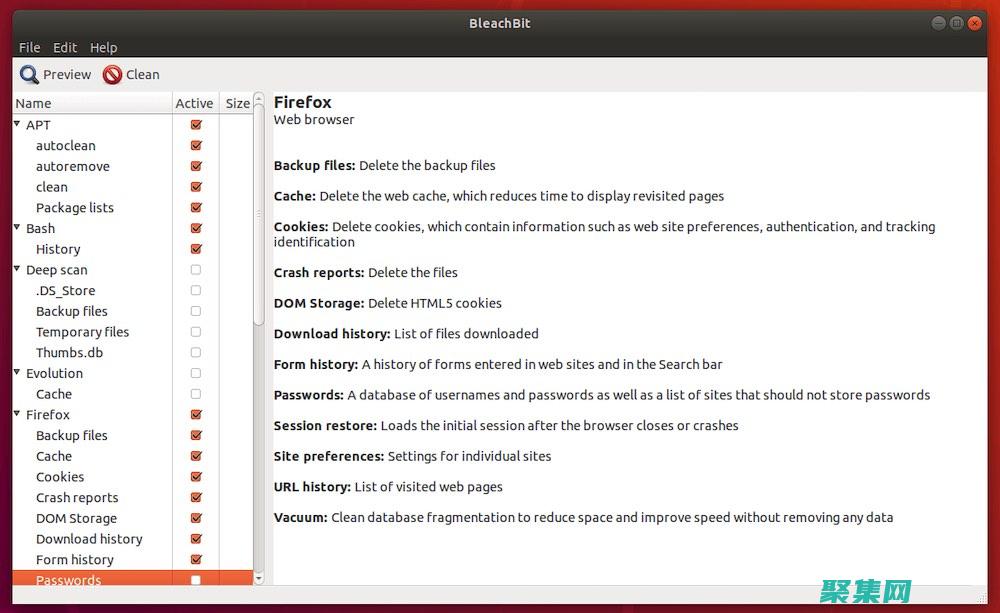Open the File menu
Viewport: 1000px width, 613px height.
click(30, 47)
